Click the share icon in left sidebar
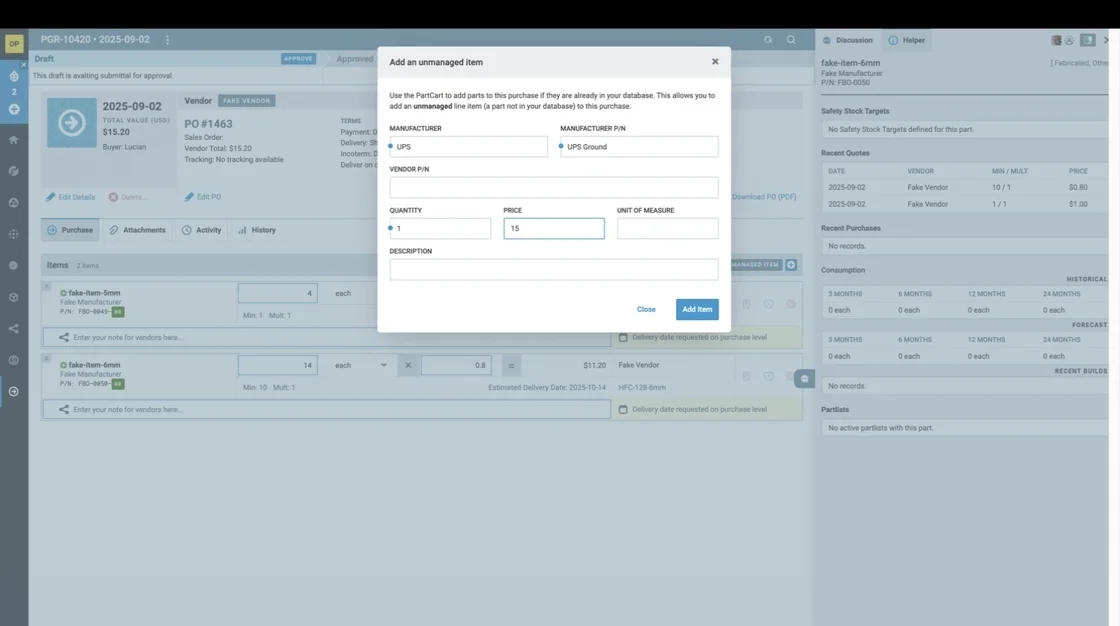This screenshot has width=1120, height=626. point(14,328)
